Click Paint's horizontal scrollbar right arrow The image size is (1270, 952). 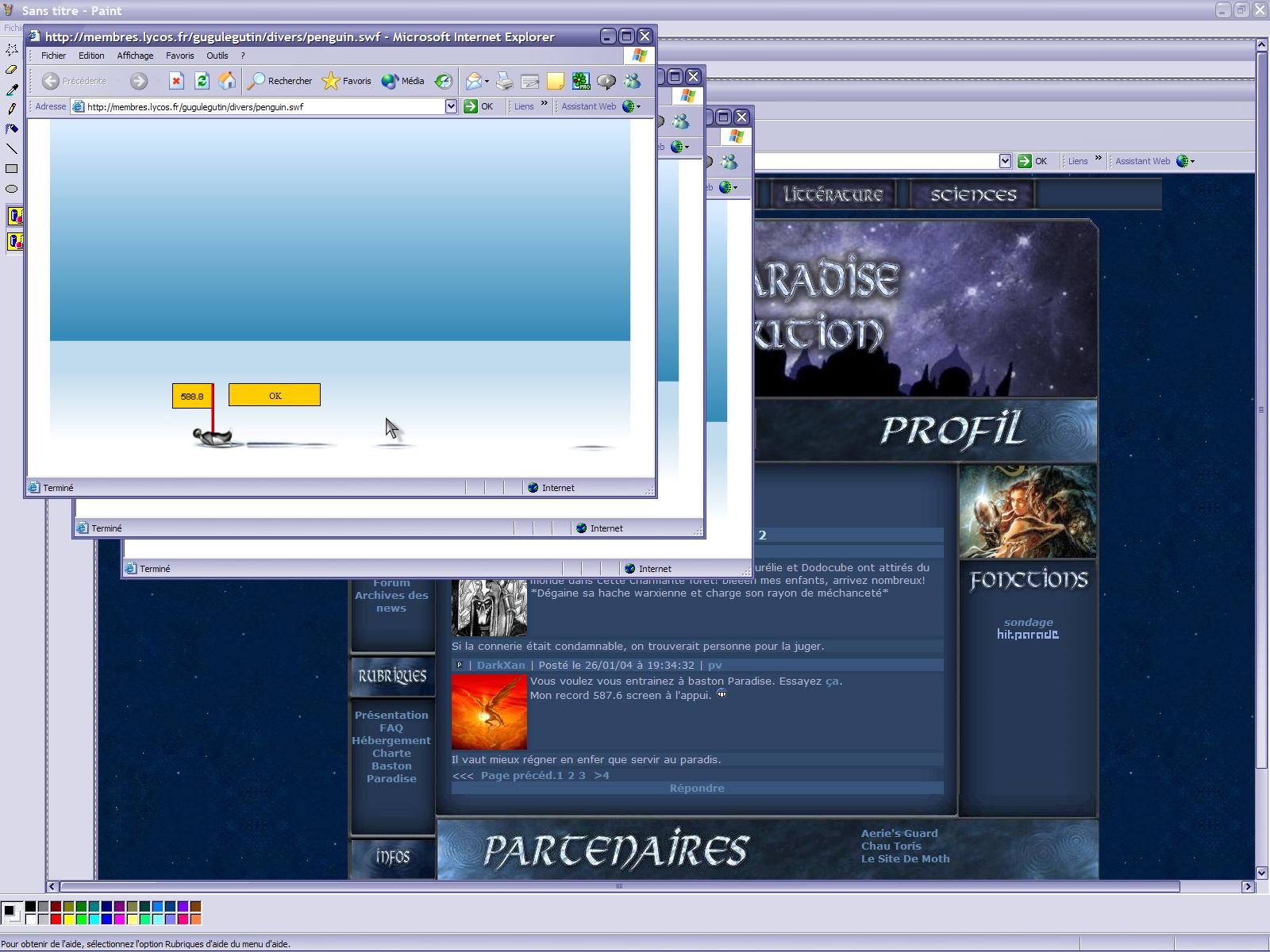(1248, 886)
